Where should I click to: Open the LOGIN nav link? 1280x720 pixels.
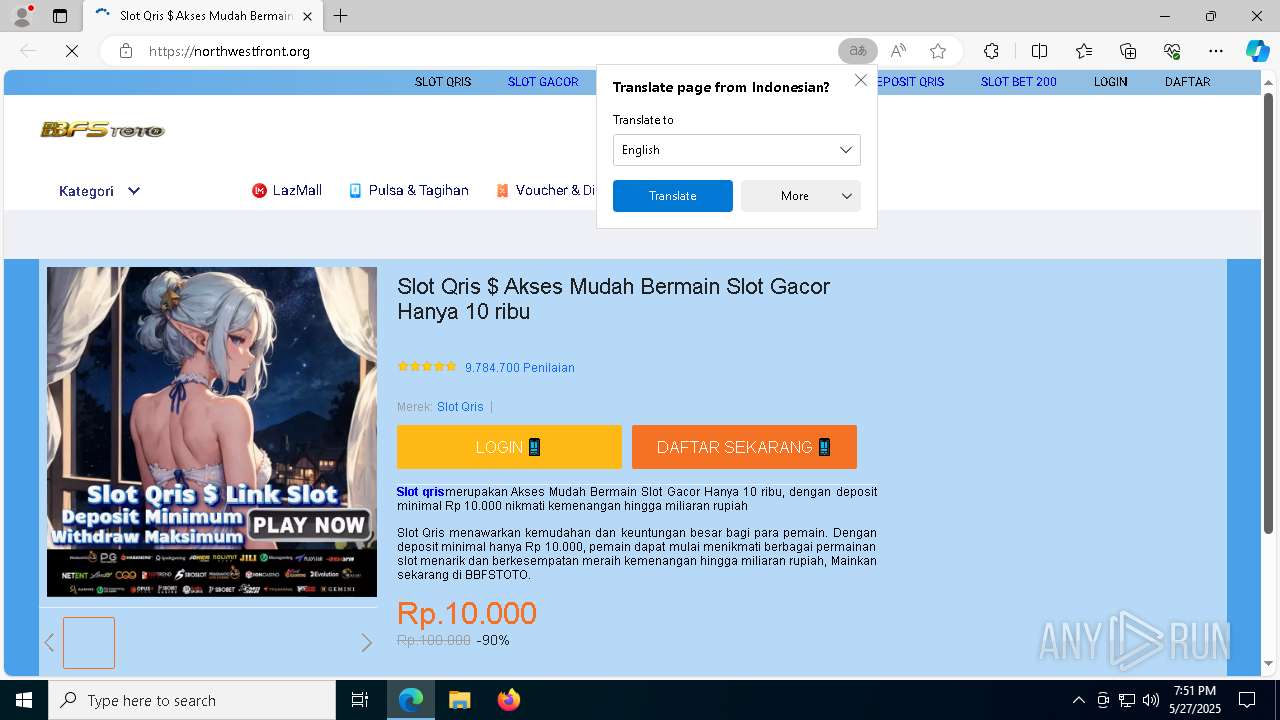[1110, 82]
